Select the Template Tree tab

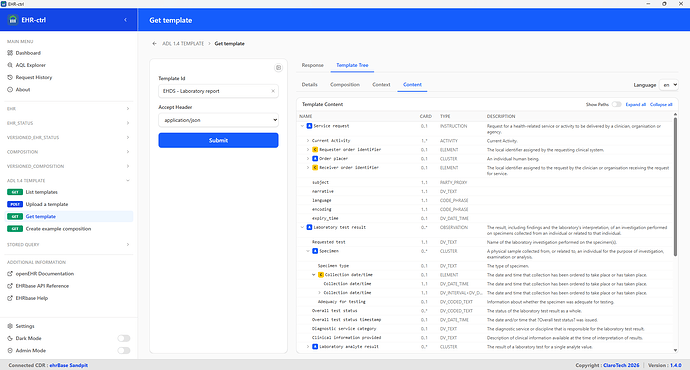352,65
